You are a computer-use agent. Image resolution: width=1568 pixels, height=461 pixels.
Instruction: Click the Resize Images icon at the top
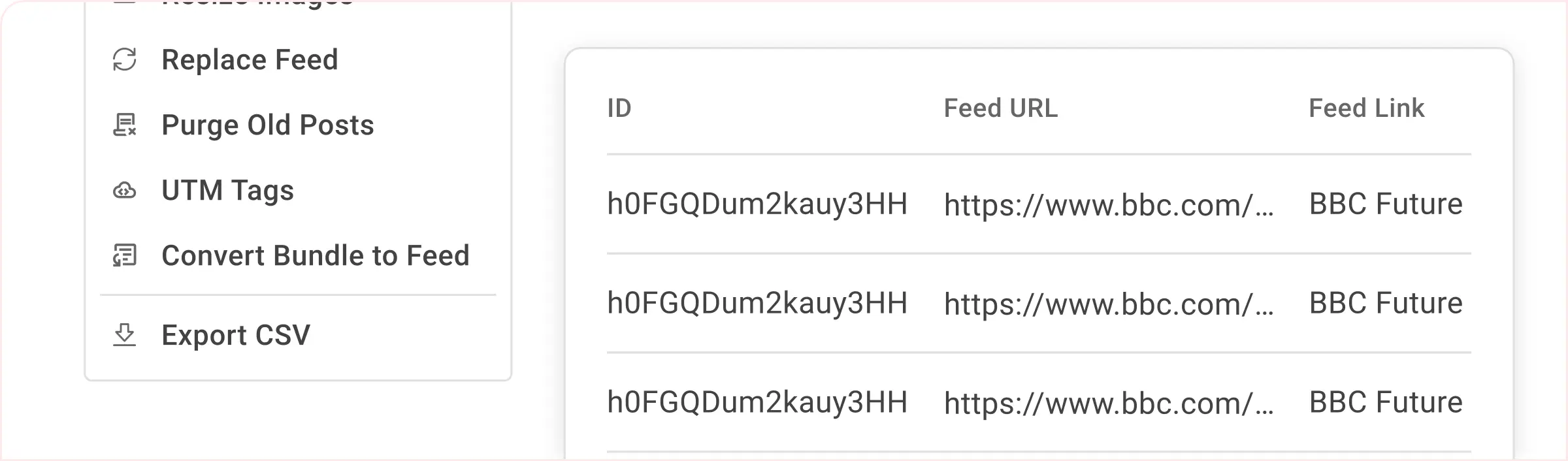(x=125, y=3)
